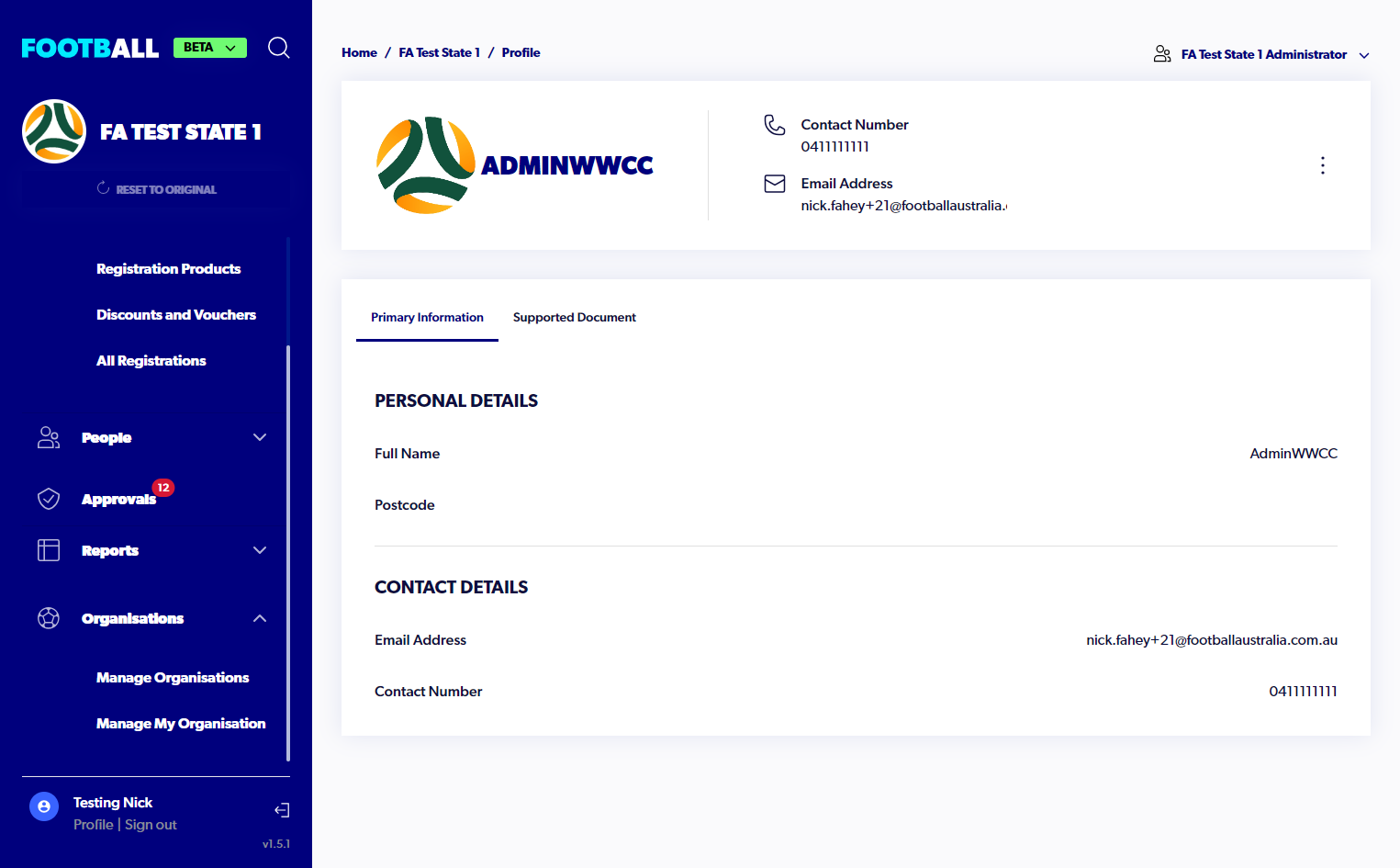Click the email envelope icon
The image size is (1400, 868).
[x=775, y=184]
